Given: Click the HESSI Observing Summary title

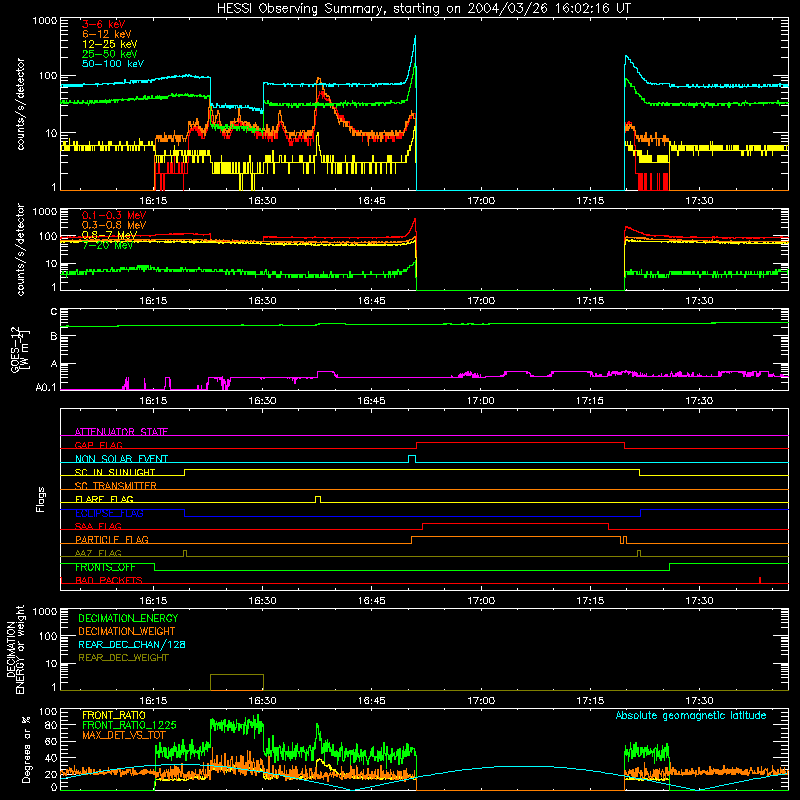Looking at the screenshot, I should tap(423, 8).
